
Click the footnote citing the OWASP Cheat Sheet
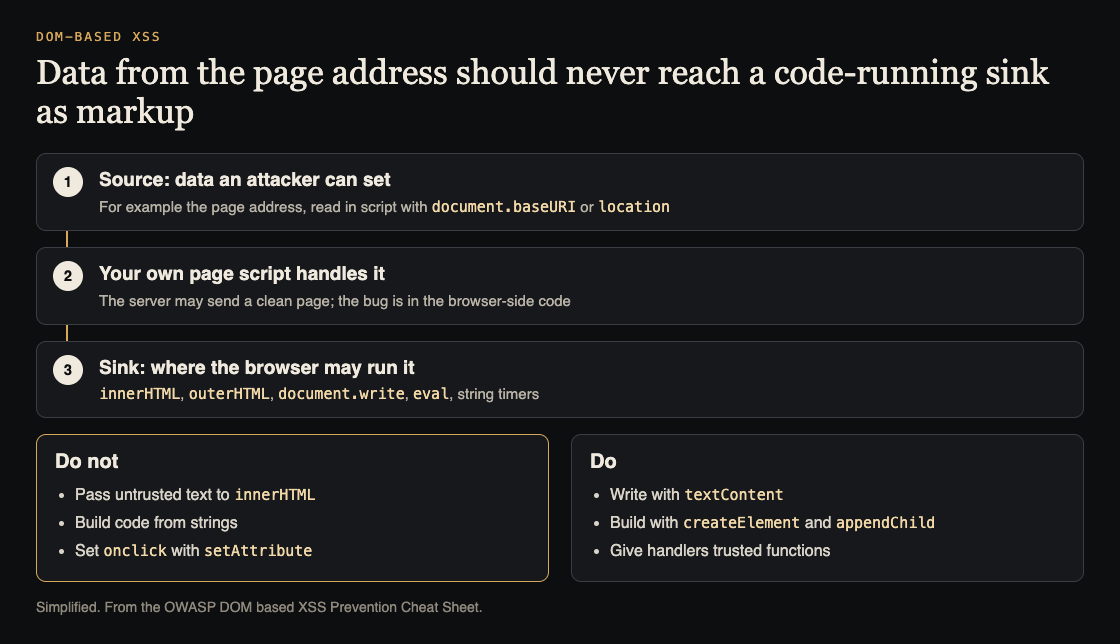(x=259, y=607)
